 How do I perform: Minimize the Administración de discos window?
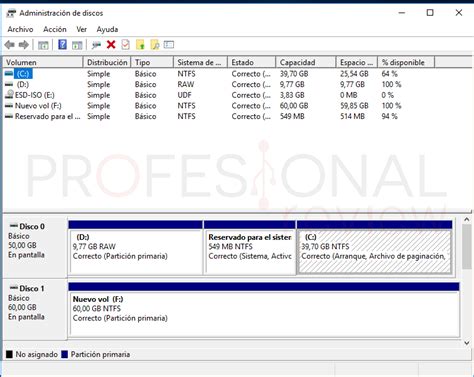(x=402, y=13)
